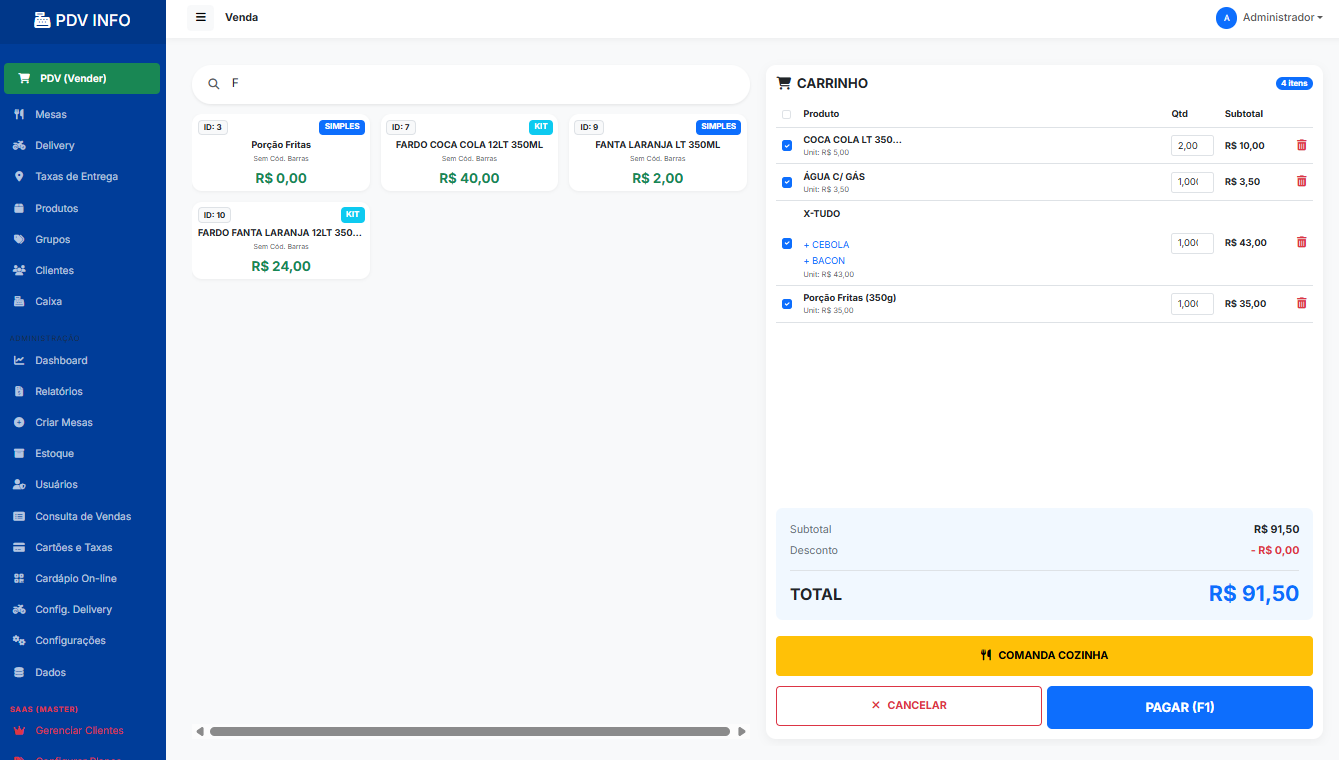
Task: Delete COCA COLA item with trash icon
Action: coord(1301,145)
